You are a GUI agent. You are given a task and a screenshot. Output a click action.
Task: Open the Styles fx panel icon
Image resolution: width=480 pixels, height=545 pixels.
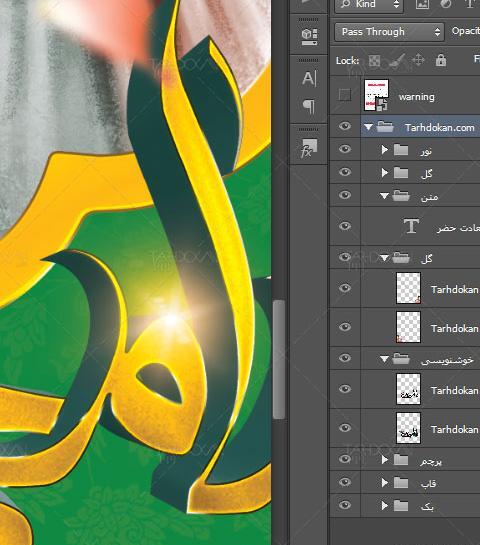(309, 148)
